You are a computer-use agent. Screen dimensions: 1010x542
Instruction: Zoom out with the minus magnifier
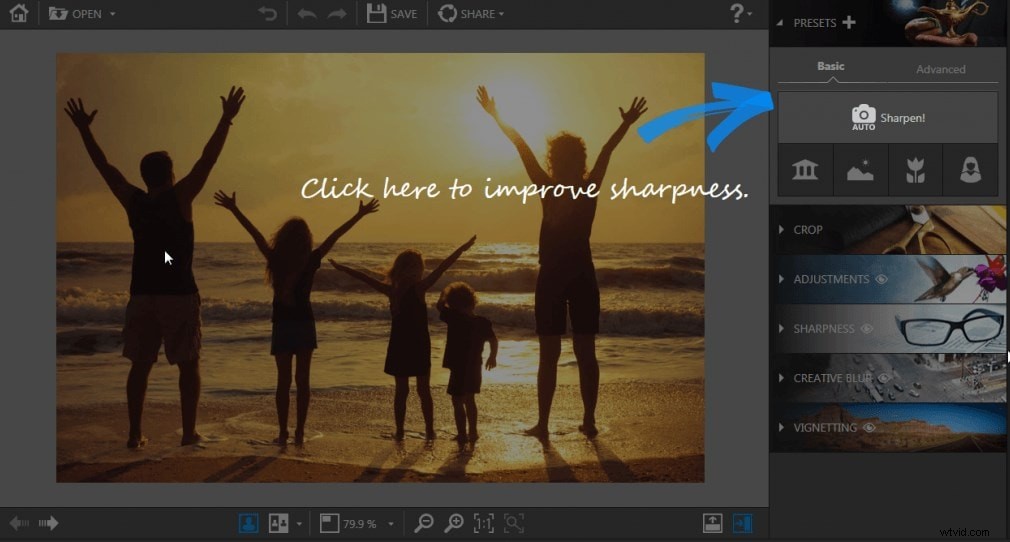(x=423, y=523)
